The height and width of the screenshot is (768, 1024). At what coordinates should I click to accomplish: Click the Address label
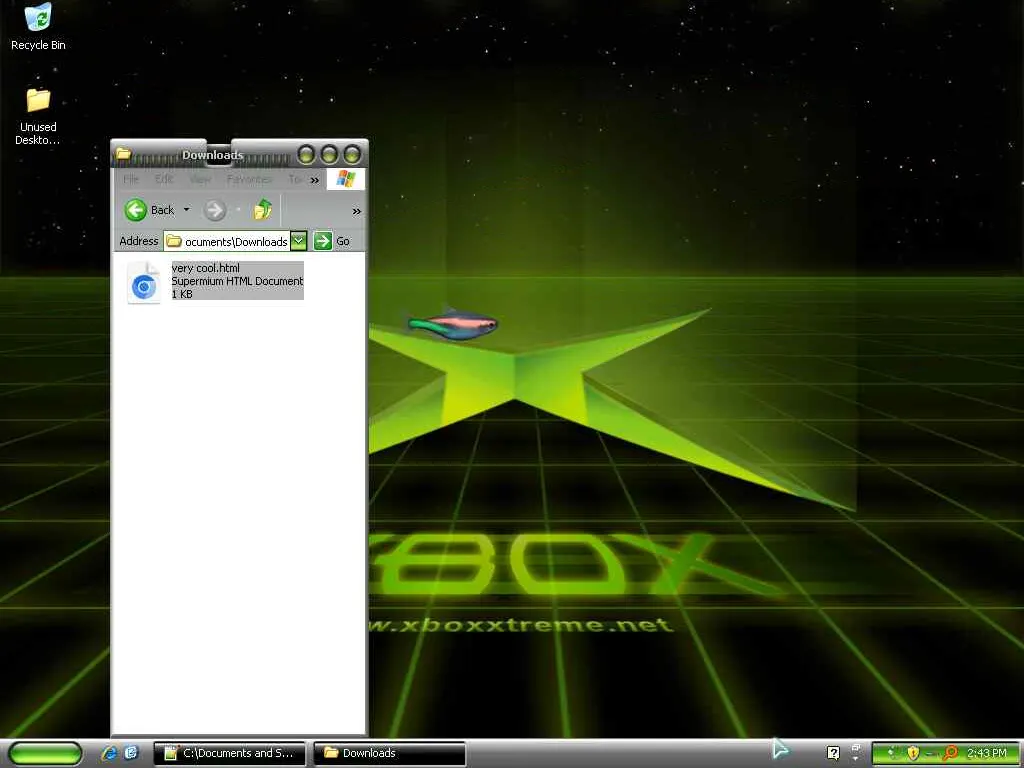(138, 241)
